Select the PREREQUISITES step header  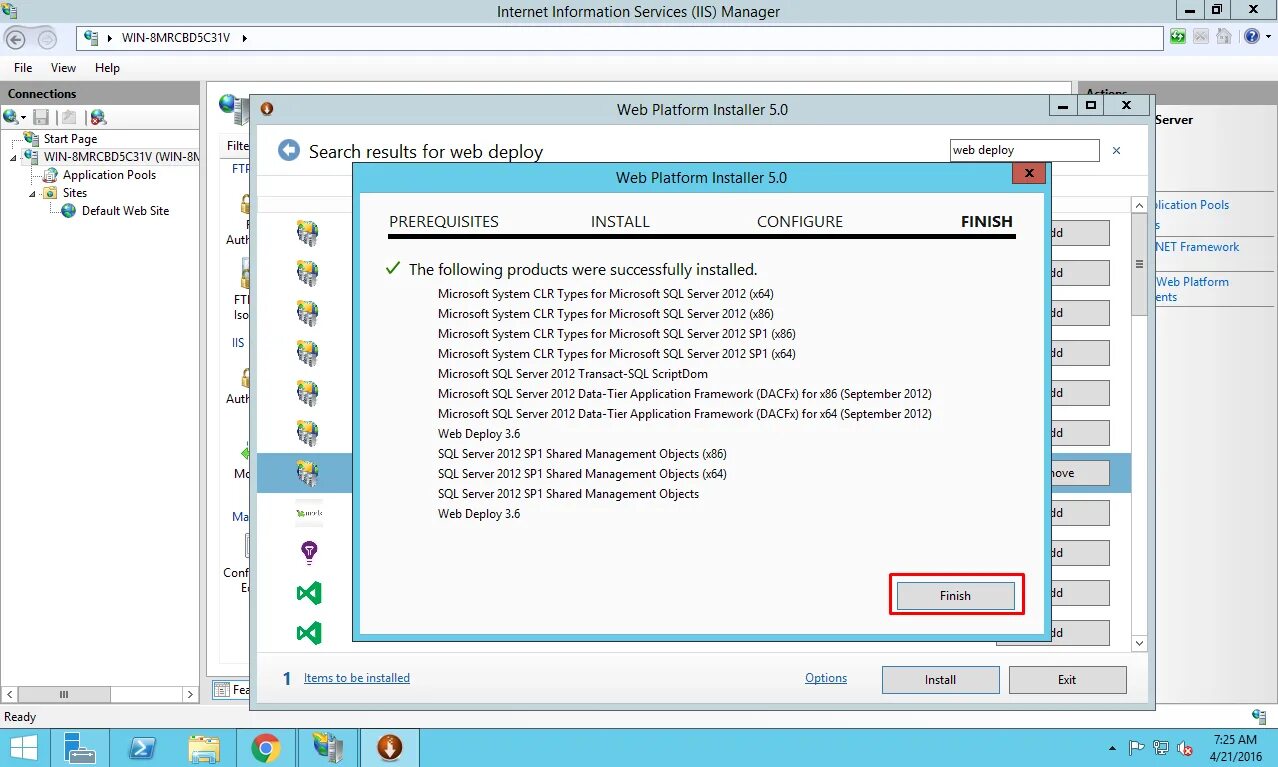(444, 222)
